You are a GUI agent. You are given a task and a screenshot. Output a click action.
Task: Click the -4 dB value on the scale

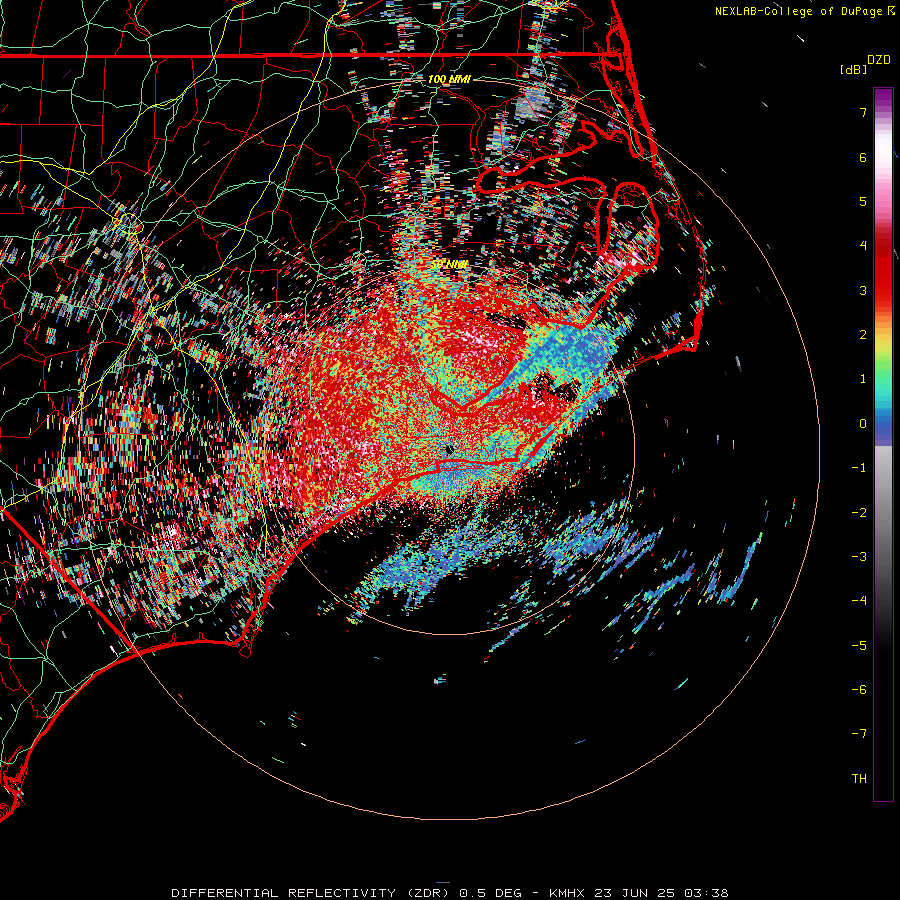[859, 601]
